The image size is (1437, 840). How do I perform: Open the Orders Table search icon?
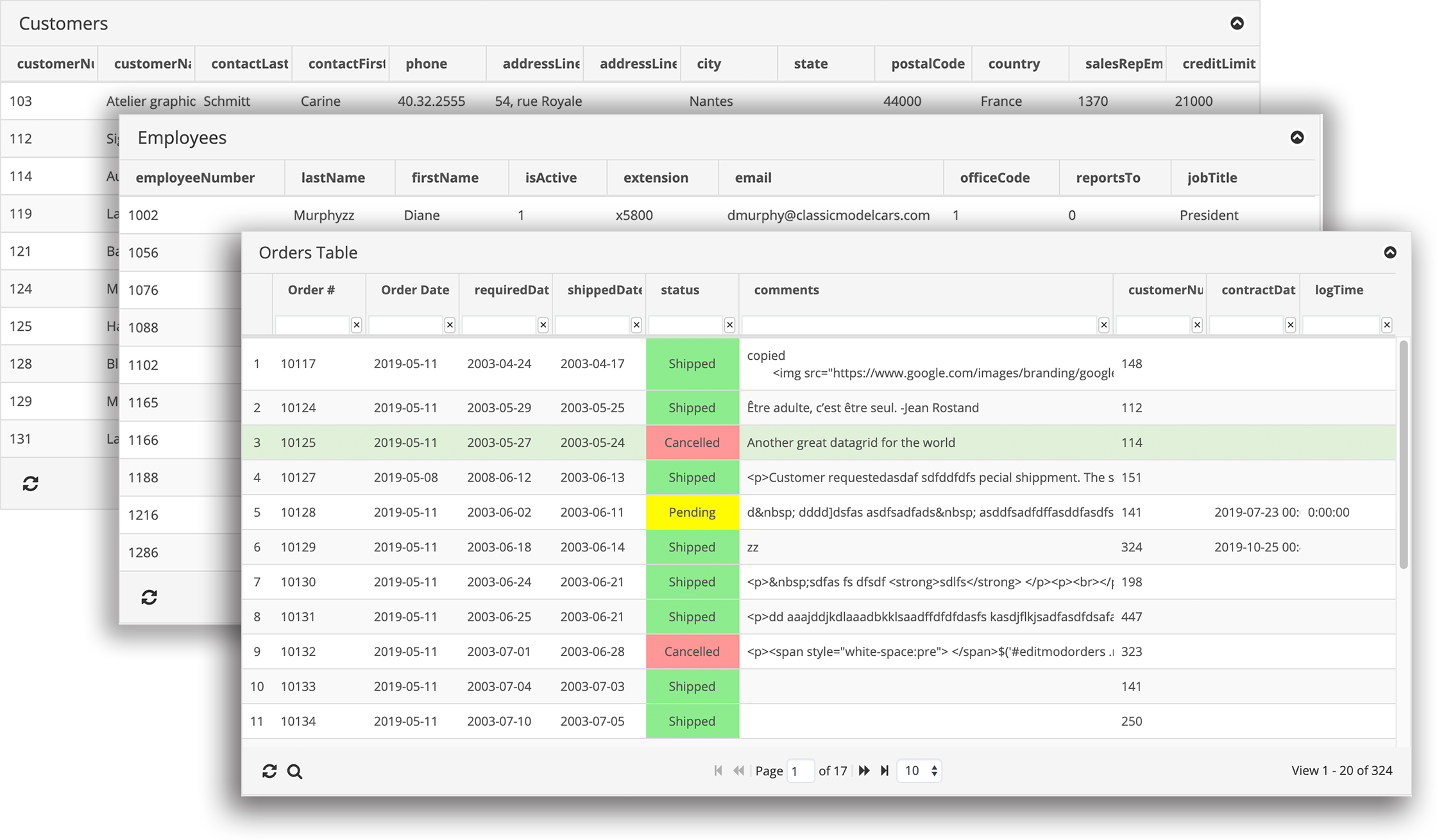[x=294, y=771]
